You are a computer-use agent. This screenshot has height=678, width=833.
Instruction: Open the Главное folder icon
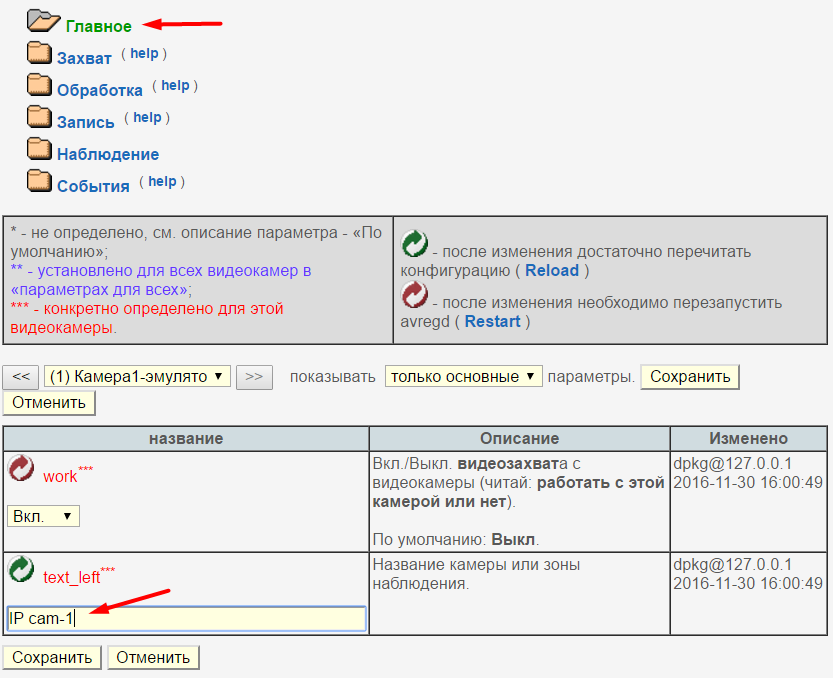click(42, 19)
